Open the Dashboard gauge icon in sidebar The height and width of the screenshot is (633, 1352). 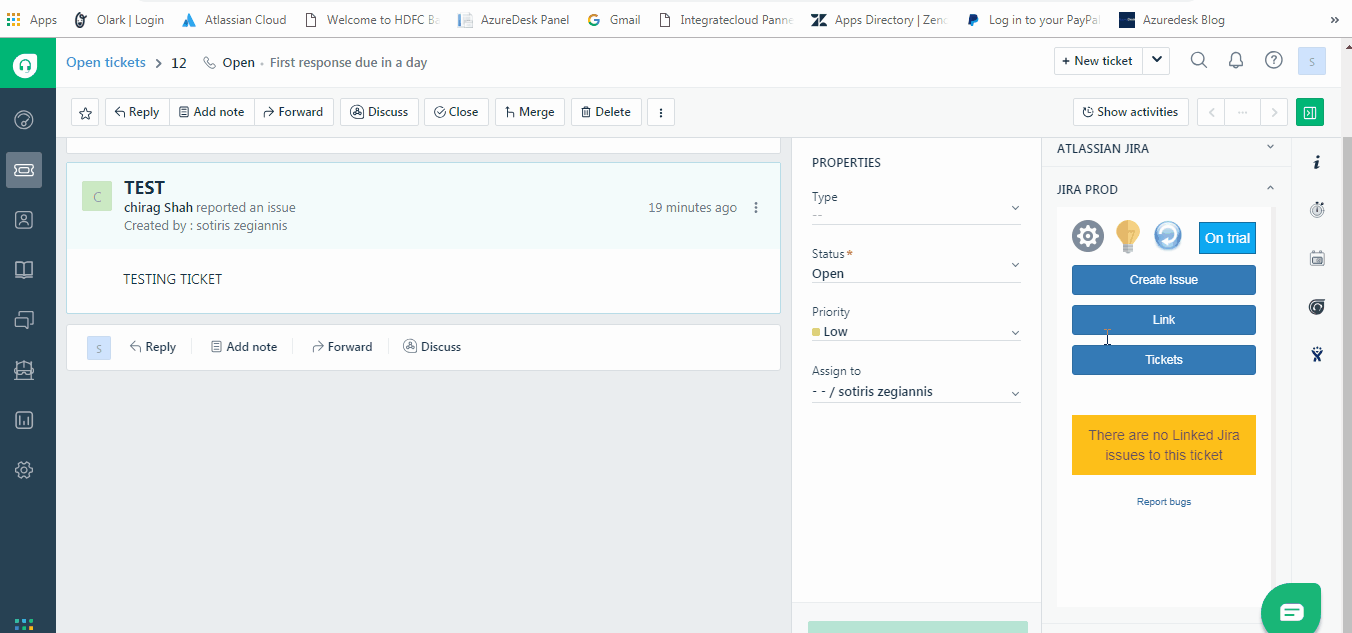coord(25,120)
